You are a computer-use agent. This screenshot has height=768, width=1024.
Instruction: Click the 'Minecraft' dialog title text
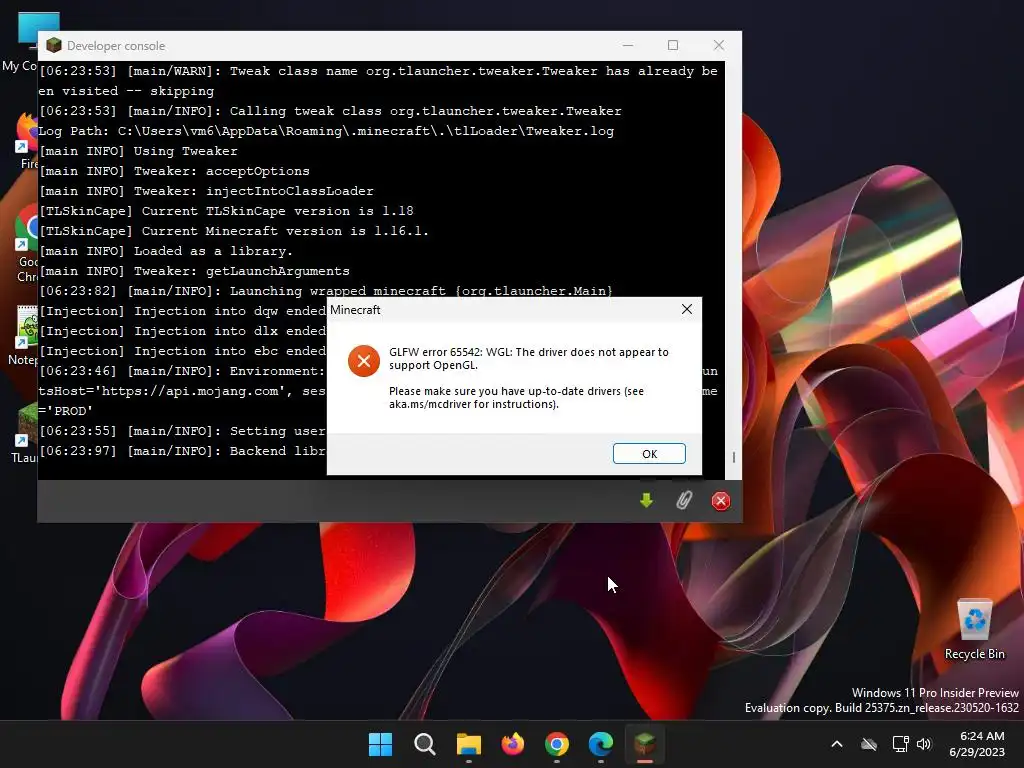[355, 310]
